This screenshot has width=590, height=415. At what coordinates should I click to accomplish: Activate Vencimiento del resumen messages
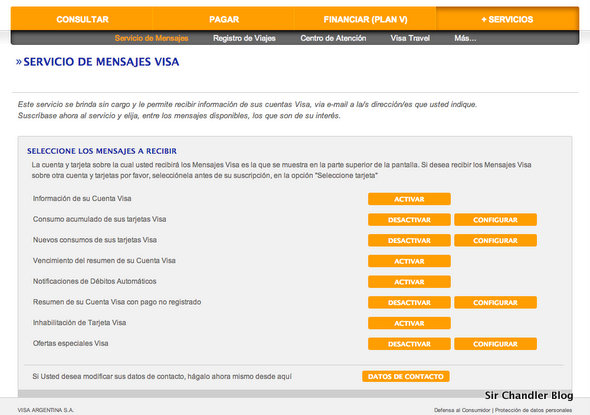click(409, 261)
